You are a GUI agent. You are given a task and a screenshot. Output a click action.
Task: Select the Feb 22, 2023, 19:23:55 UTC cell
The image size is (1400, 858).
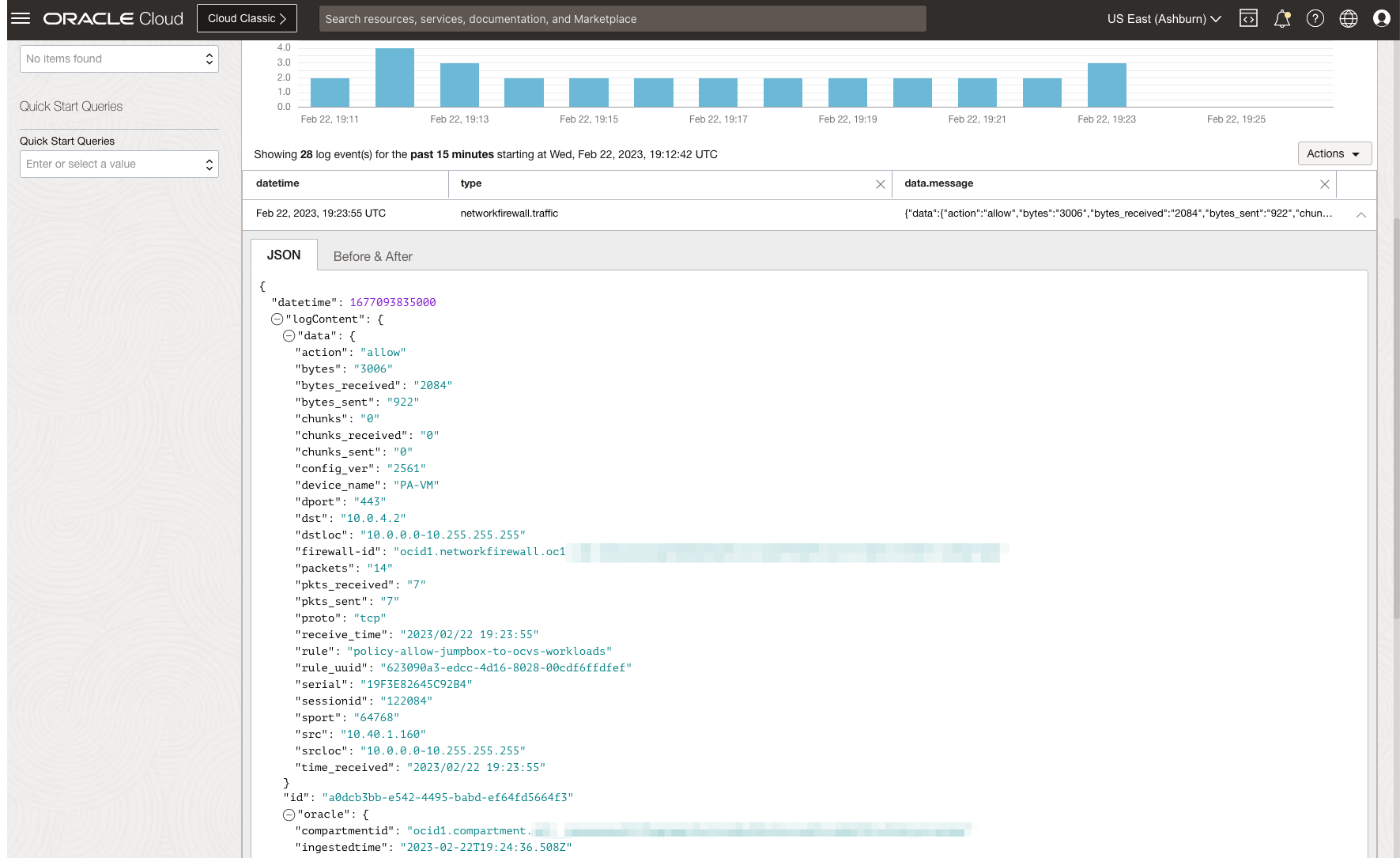click(321, 214)
